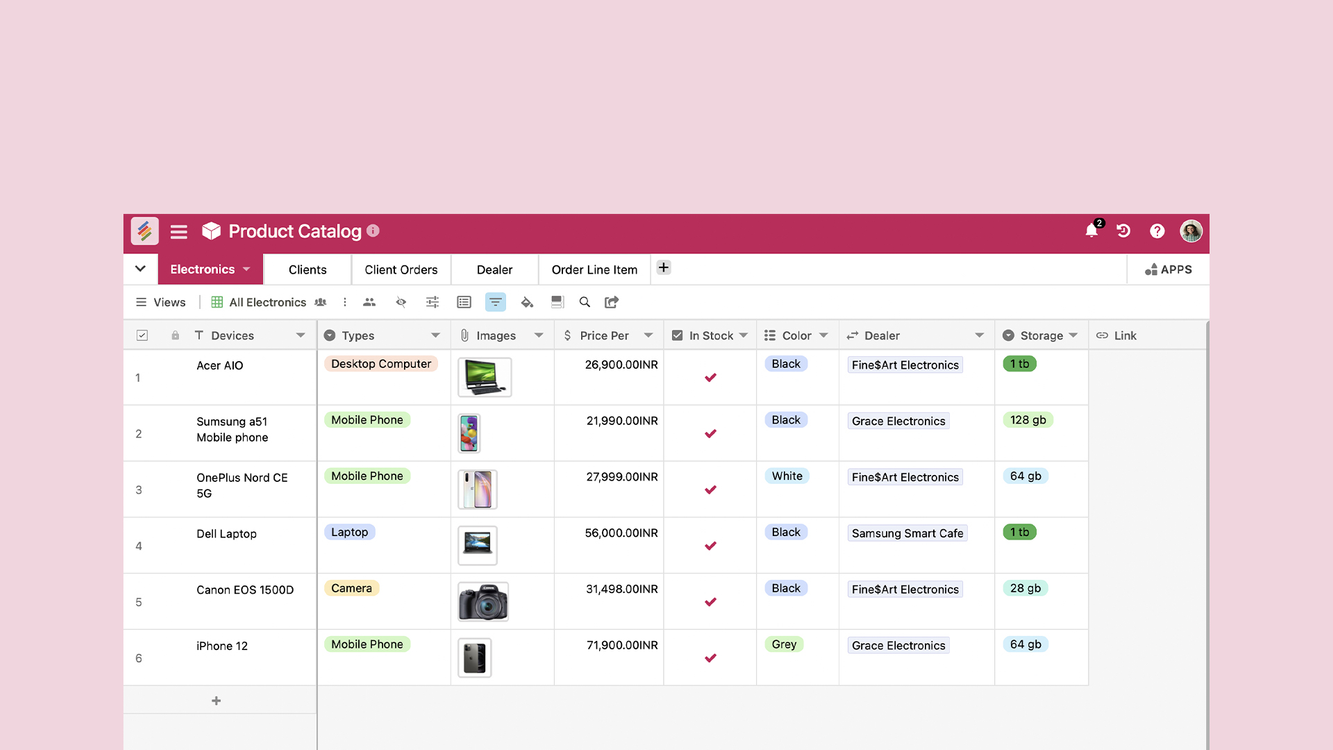Open the Electronics tab dropdown arrow
1333x750 pixels.
pos(247,269)
